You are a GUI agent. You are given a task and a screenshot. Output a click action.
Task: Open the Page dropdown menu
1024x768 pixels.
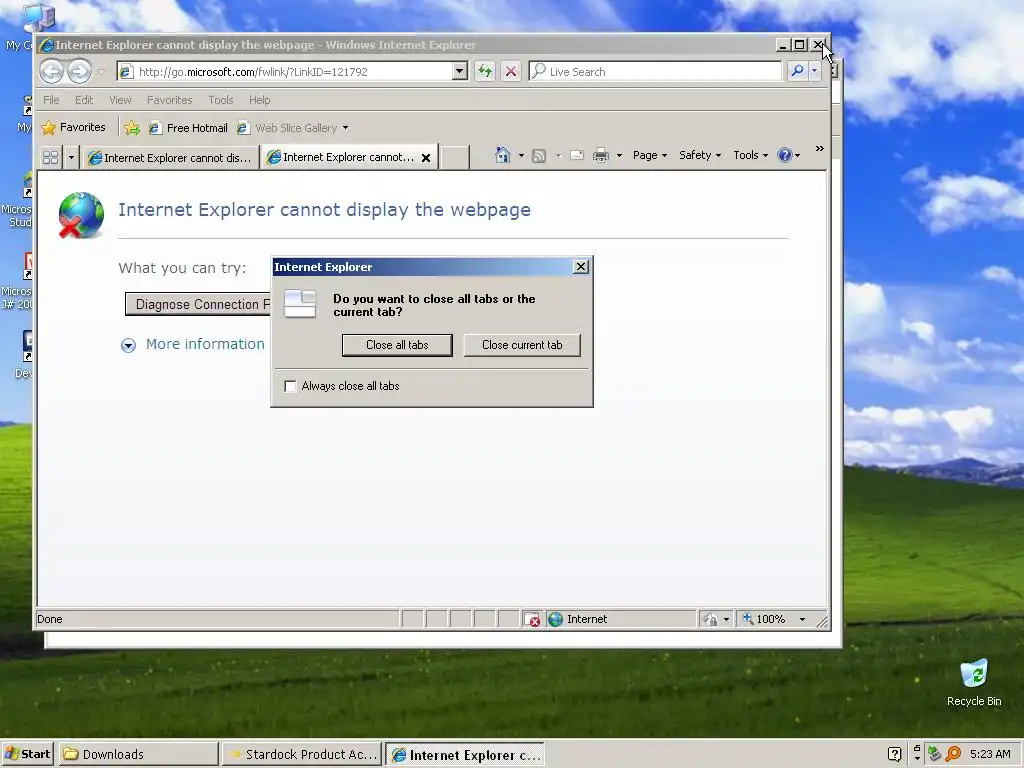[650, 155]
